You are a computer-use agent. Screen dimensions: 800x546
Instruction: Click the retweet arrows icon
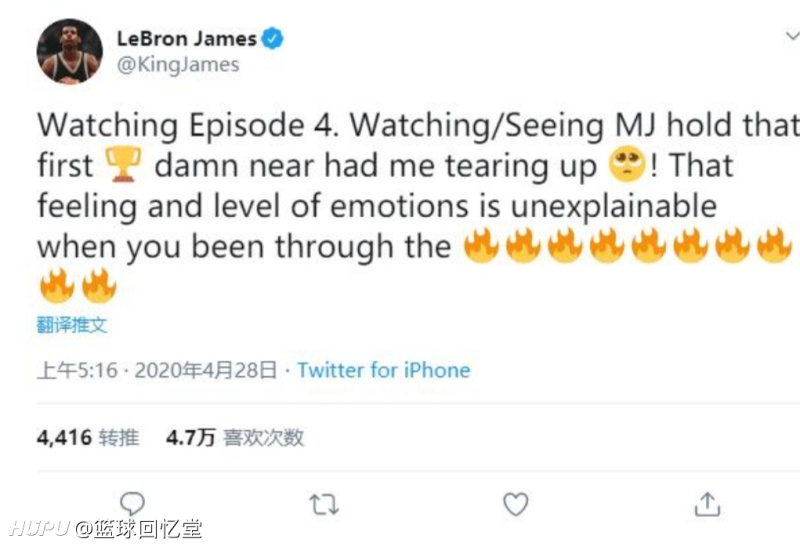[x=324, y=504]
